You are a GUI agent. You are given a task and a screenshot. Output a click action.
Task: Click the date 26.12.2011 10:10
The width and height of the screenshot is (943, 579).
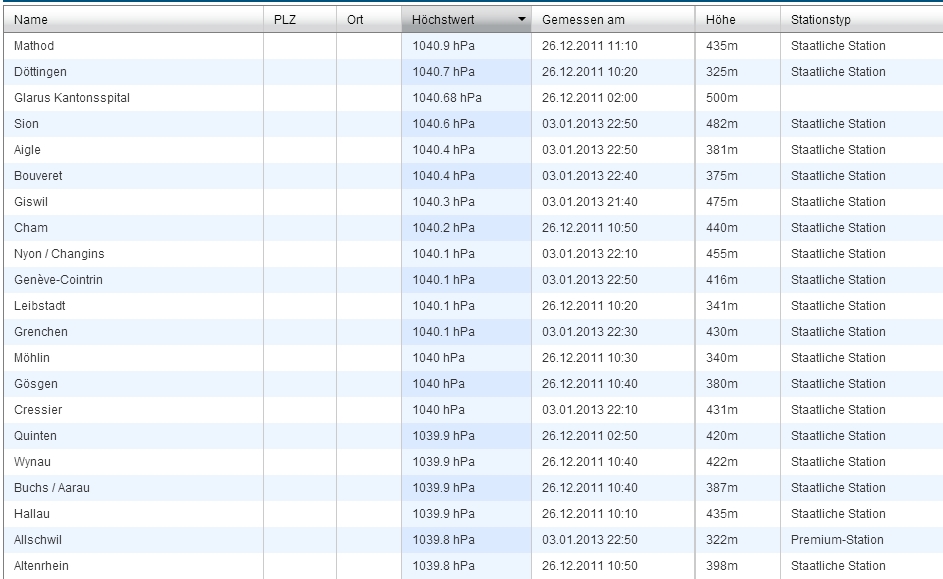589,513
